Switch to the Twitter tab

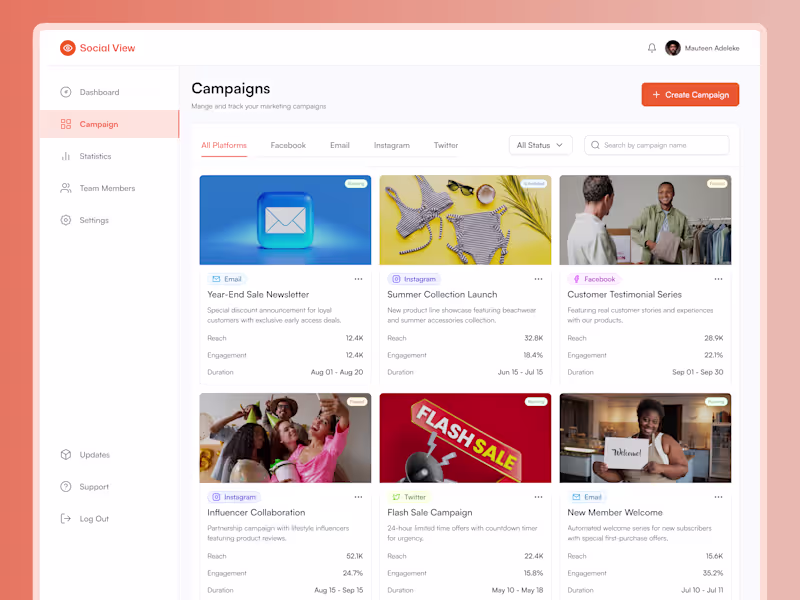[446, 145]
